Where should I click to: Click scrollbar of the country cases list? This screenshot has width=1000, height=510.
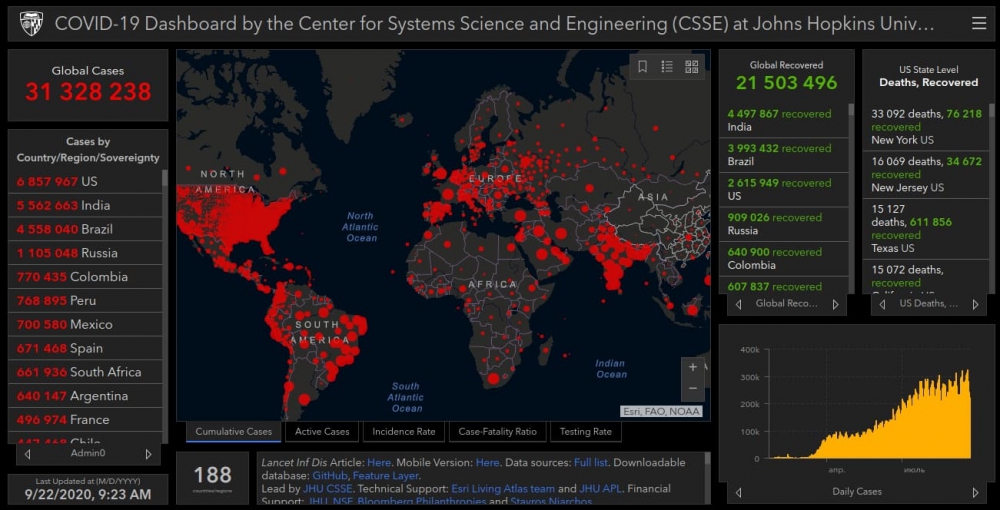[x=165, y=300]
